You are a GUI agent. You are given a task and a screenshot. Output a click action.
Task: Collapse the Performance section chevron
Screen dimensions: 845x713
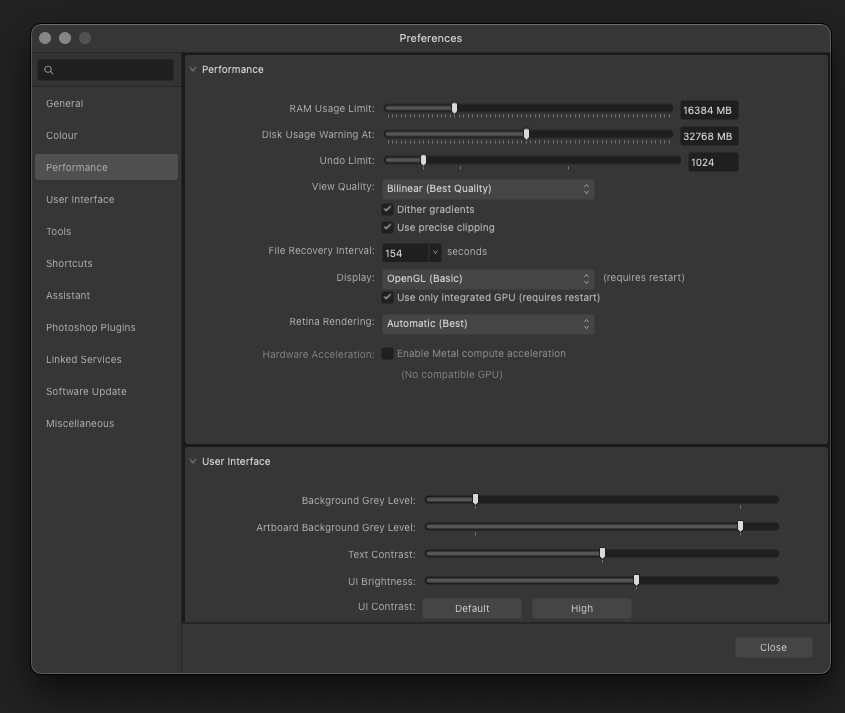click(x=193, y=69)
